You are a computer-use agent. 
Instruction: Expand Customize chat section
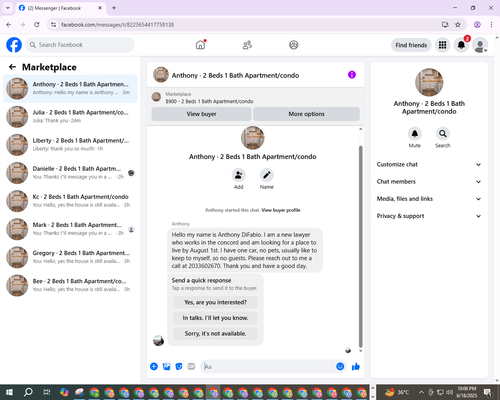coord(429,164)
